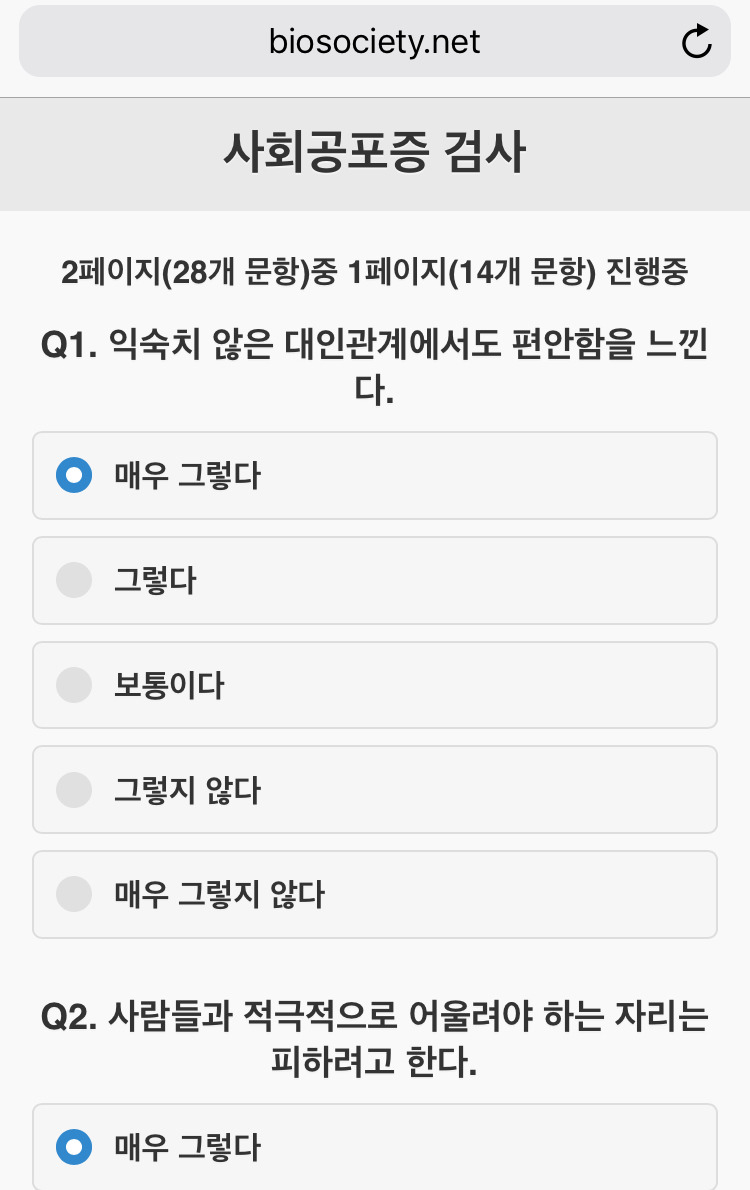The width and height of the screenshot is (750, 1190).
Task: Click the Q1 '그렇다' label text
Action: click(x=155, y=581)
